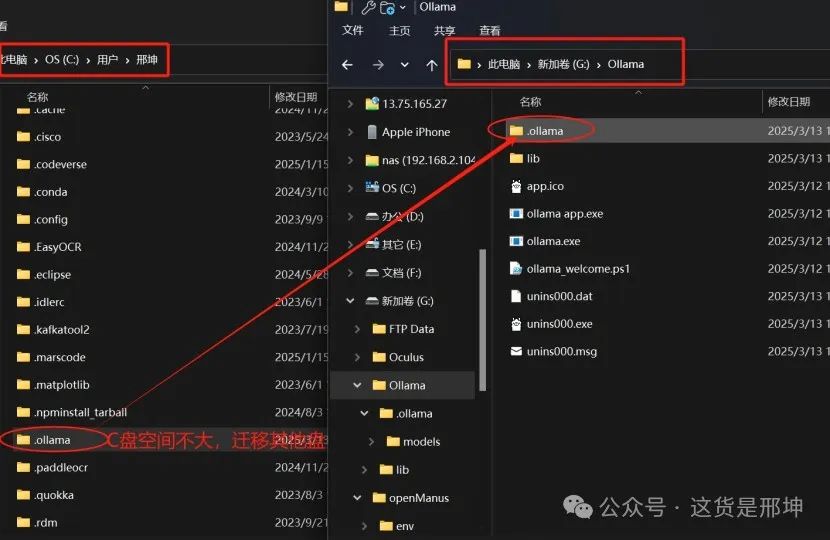Image resolution: width=830 pixels, height=540 pixels.
Task: Sort Ollama window by 修改日期 column
Action: pyautogui.click(x=789, y=102)
